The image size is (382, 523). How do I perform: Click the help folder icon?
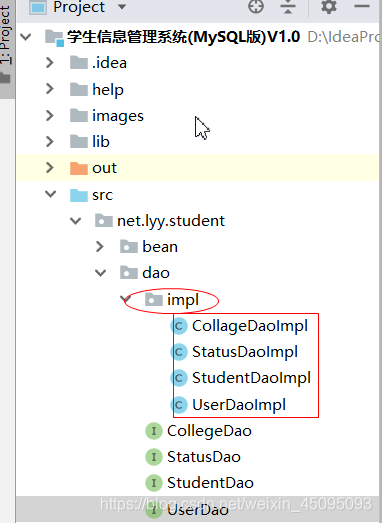(x=79, y=89)
